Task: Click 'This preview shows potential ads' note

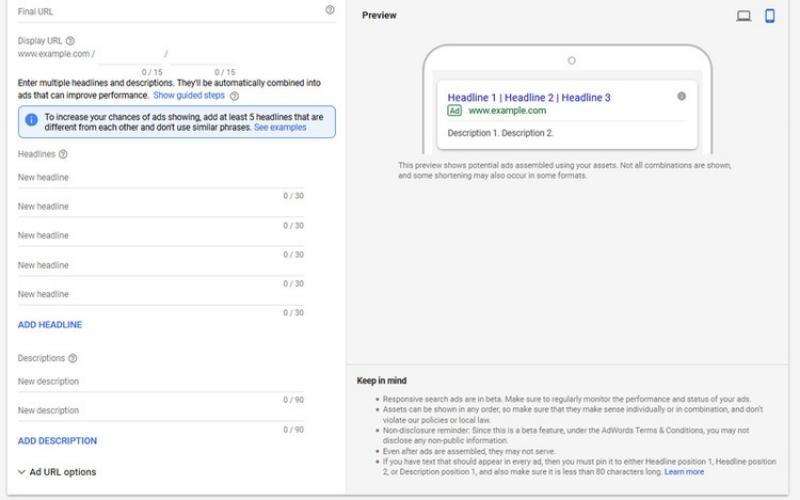Action: click(565, 170)
